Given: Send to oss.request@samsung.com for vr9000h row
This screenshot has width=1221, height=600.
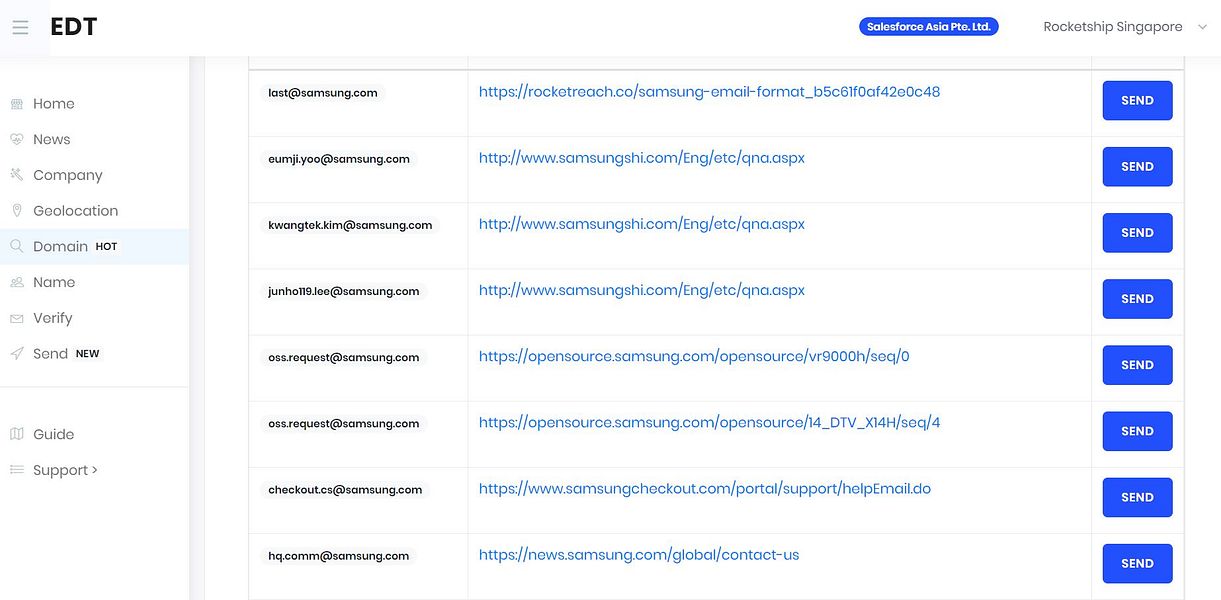Looking at the screenshot, I should 1137,365.
